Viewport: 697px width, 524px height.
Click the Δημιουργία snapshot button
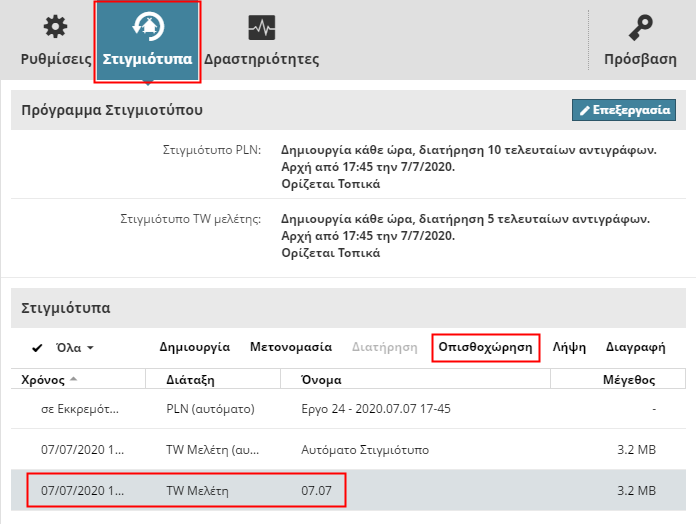[195, 348]
